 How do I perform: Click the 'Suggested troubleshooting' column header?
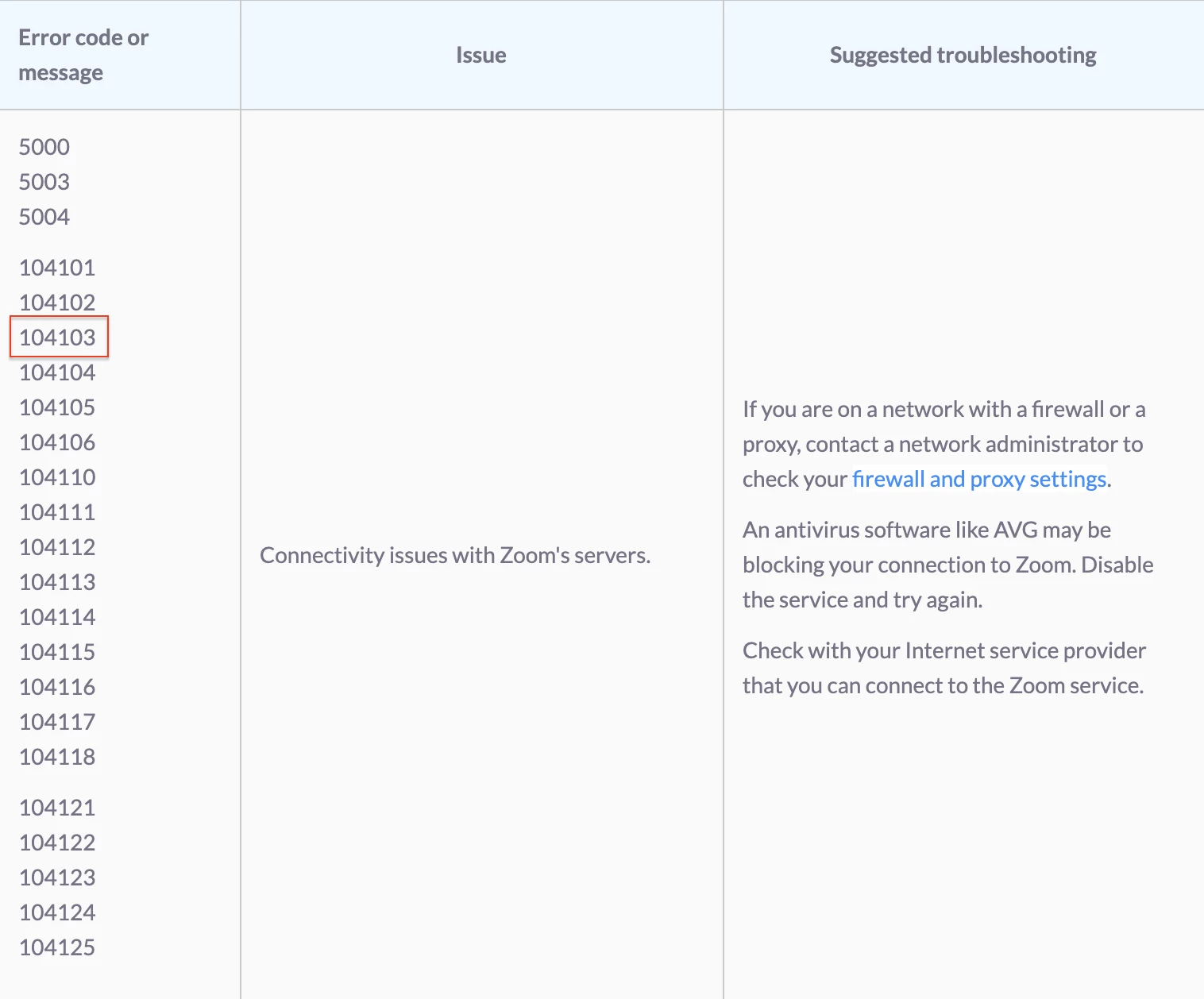[x=963, y=55]
